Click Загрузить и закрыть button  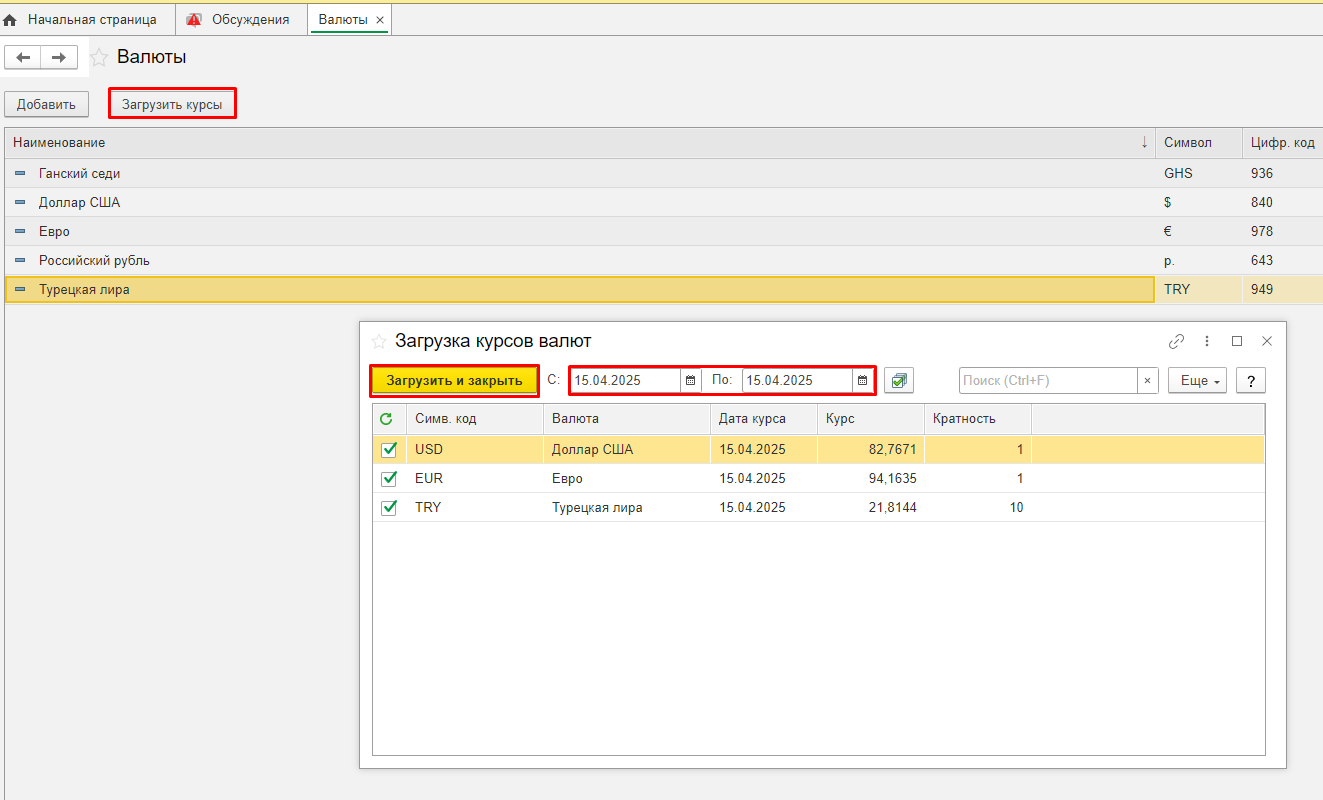(454, 381)
